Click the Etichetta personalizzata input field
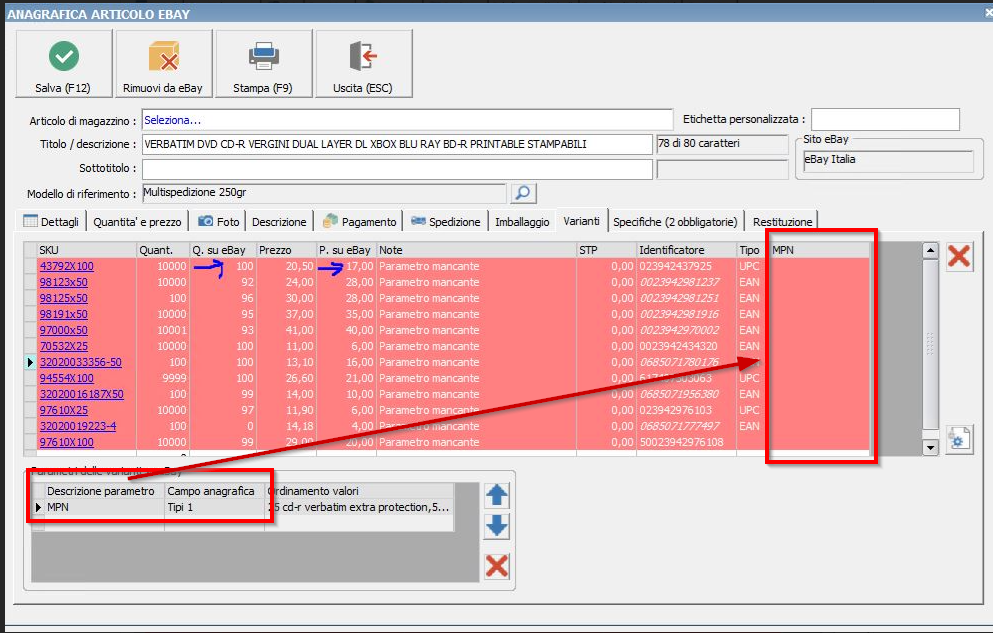Image resolution: width=993 pixels, height=633 pixels. pyautogui.click(x=885, y=120)
